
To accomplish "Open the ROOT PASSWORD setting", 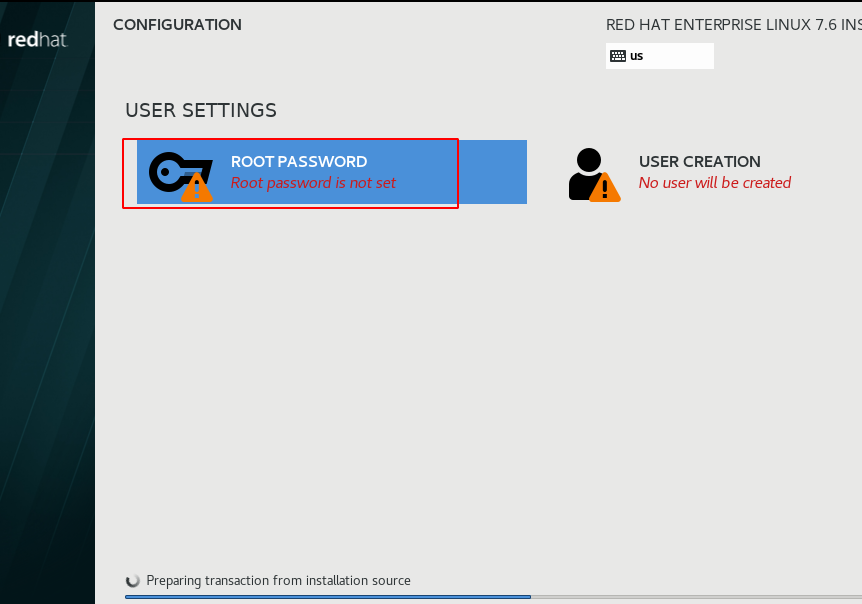I will point(331,172).
